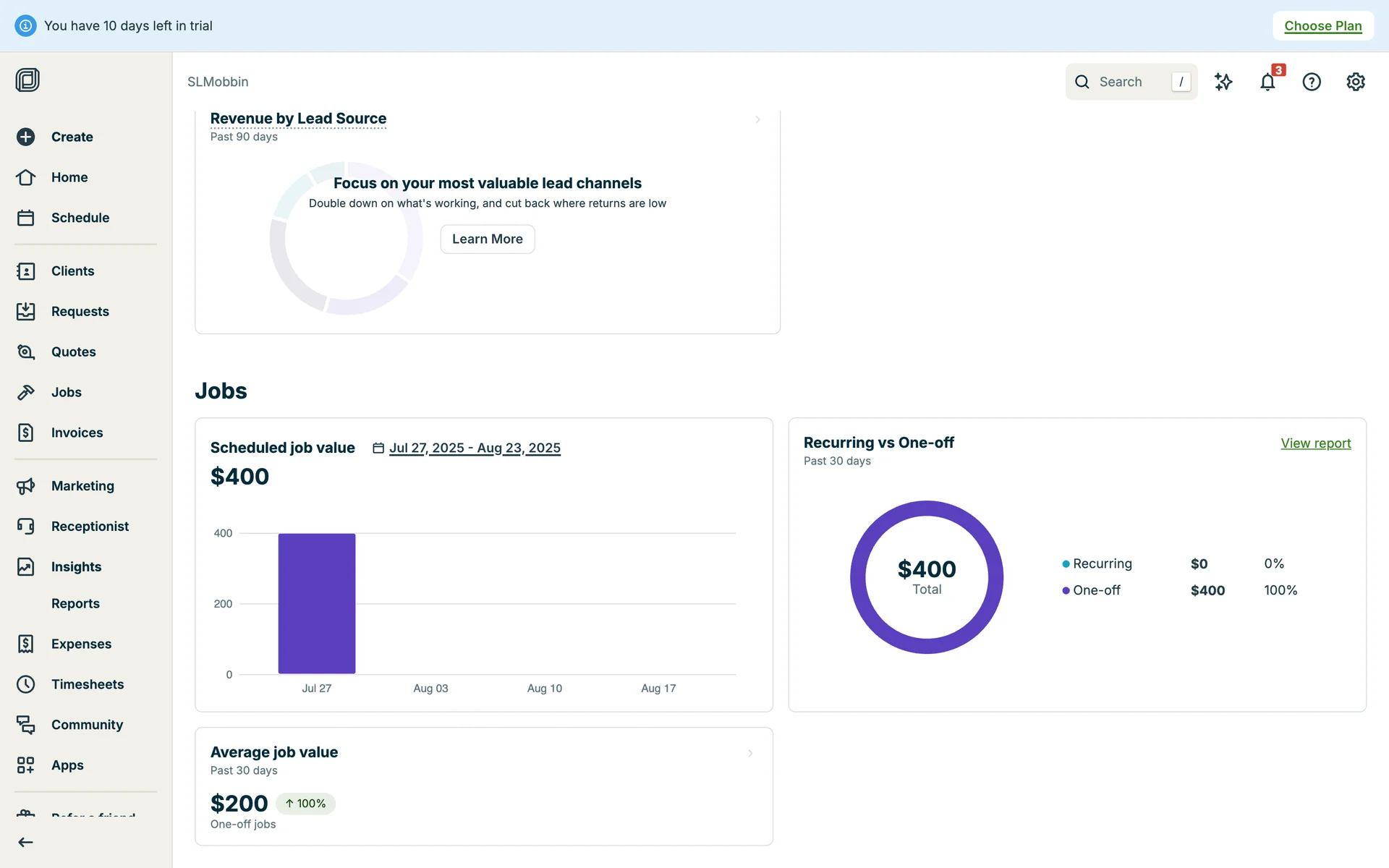Navigate to Quotes in the sidebar
Screen dimensions: 1389x868
[73, 352]
